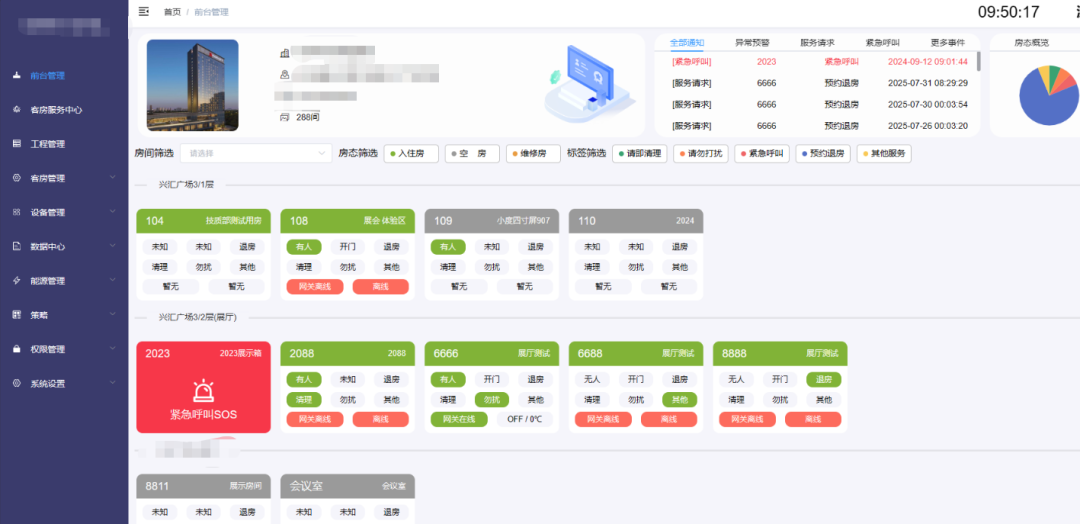The height and width of the screenshot is (524, 1080).
Task: Open room 108 展会体验区 card header
Action: [x=348, y=221]
